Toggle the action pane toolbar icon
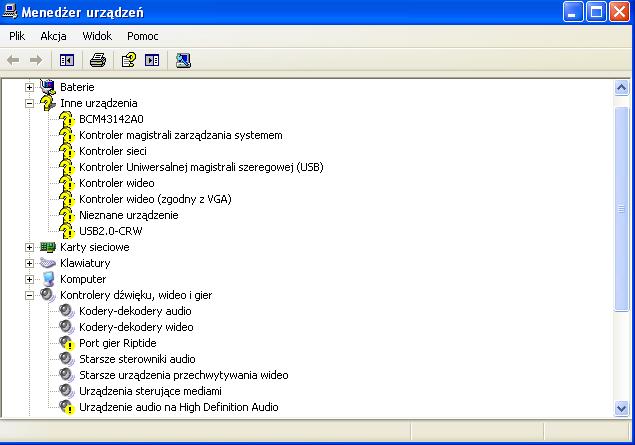This screenshot has height=445, width=635. 152,60
